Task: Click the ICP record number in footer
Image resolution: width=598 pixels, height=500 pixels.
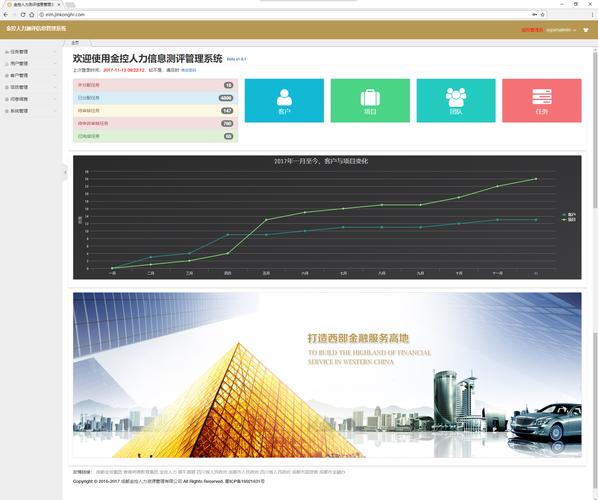Action: [244, 481]
